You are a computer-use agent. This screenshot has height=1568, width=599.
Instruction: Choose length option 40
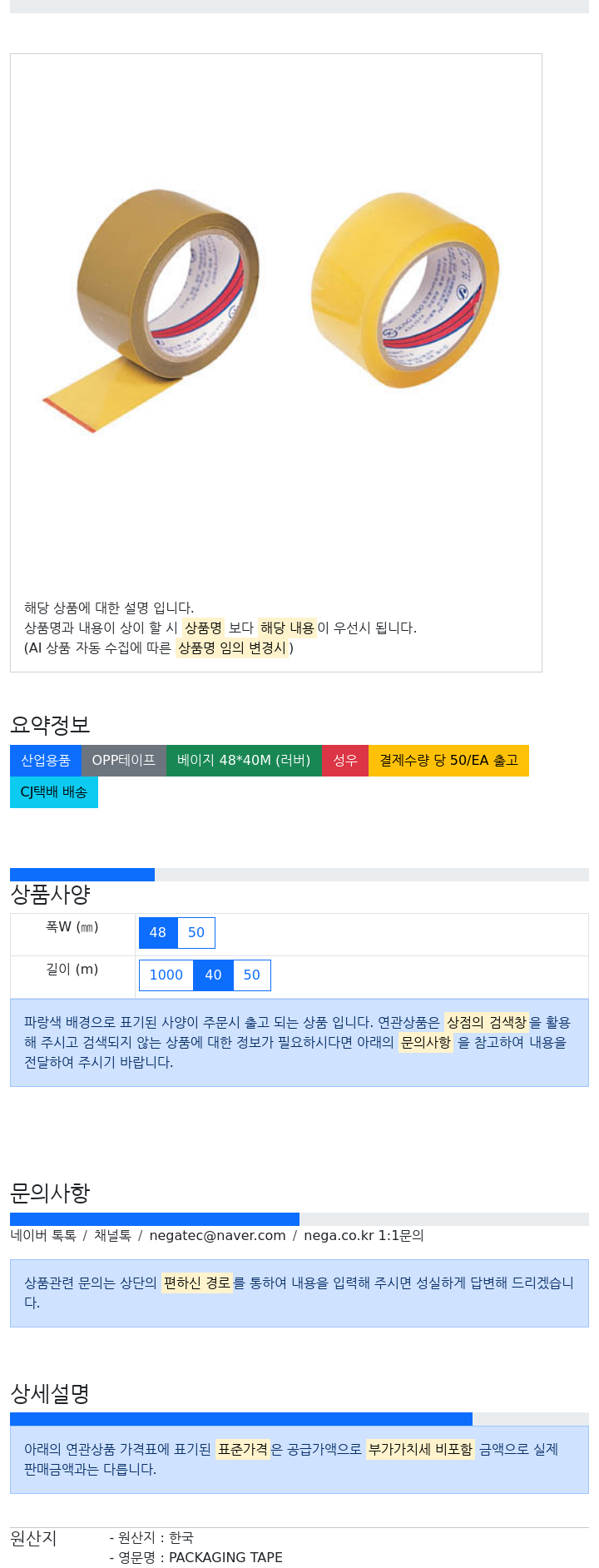coord(213,975)
